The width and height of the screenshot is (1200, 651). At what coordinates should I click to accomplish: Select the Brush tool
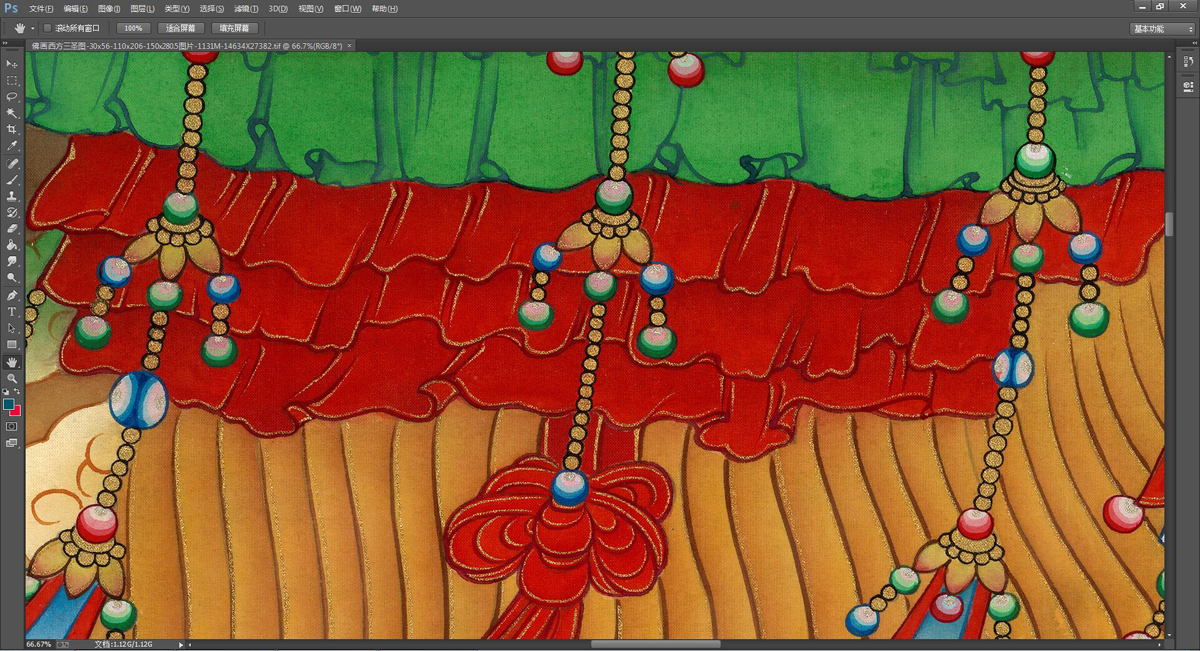click(12, 180)
